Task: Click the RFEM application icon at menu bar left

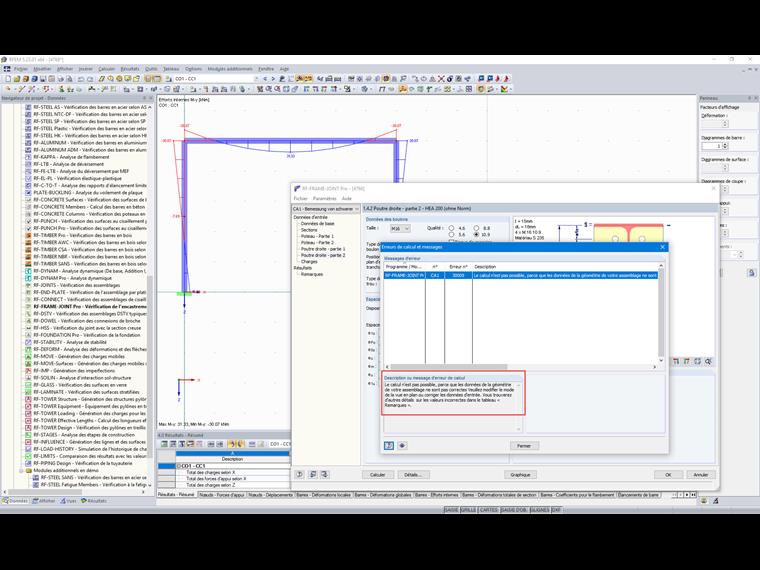Action: coord(7,69)
